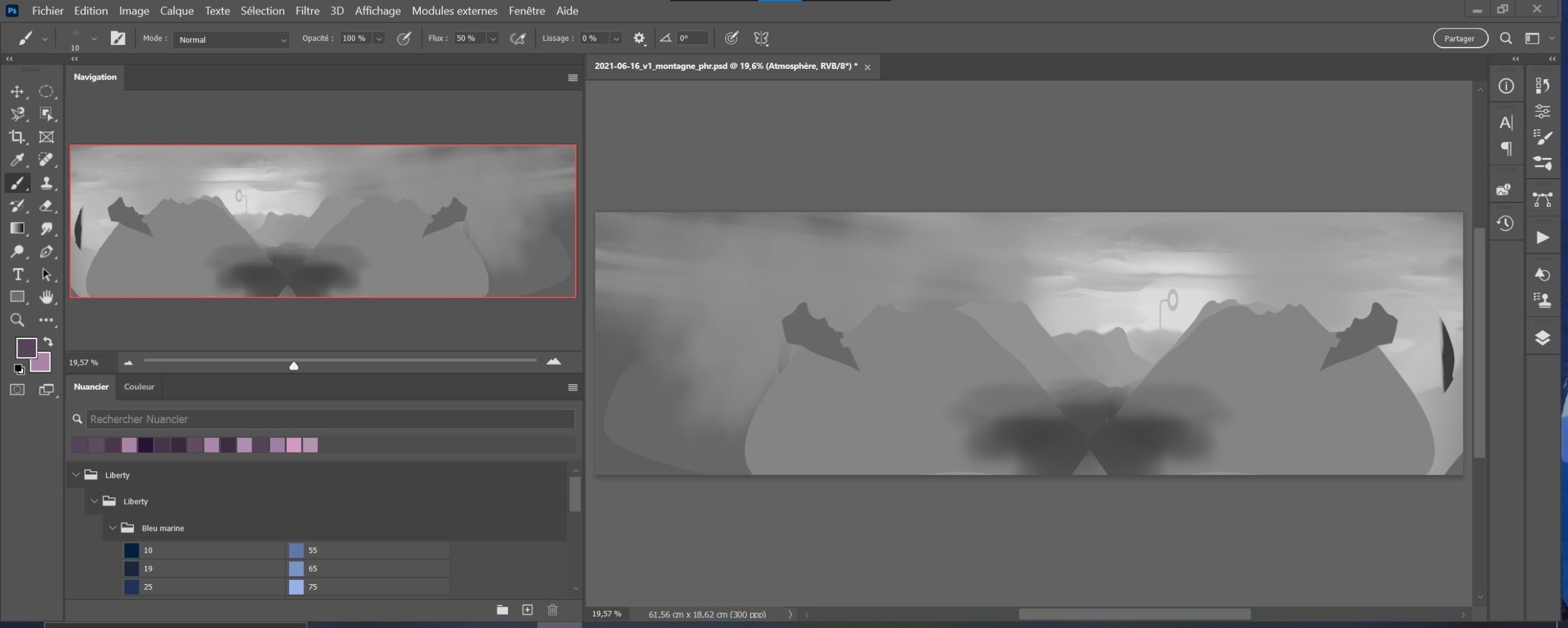Open the blending Mode dropdown

pyautogui.click(x=230, y=39)
